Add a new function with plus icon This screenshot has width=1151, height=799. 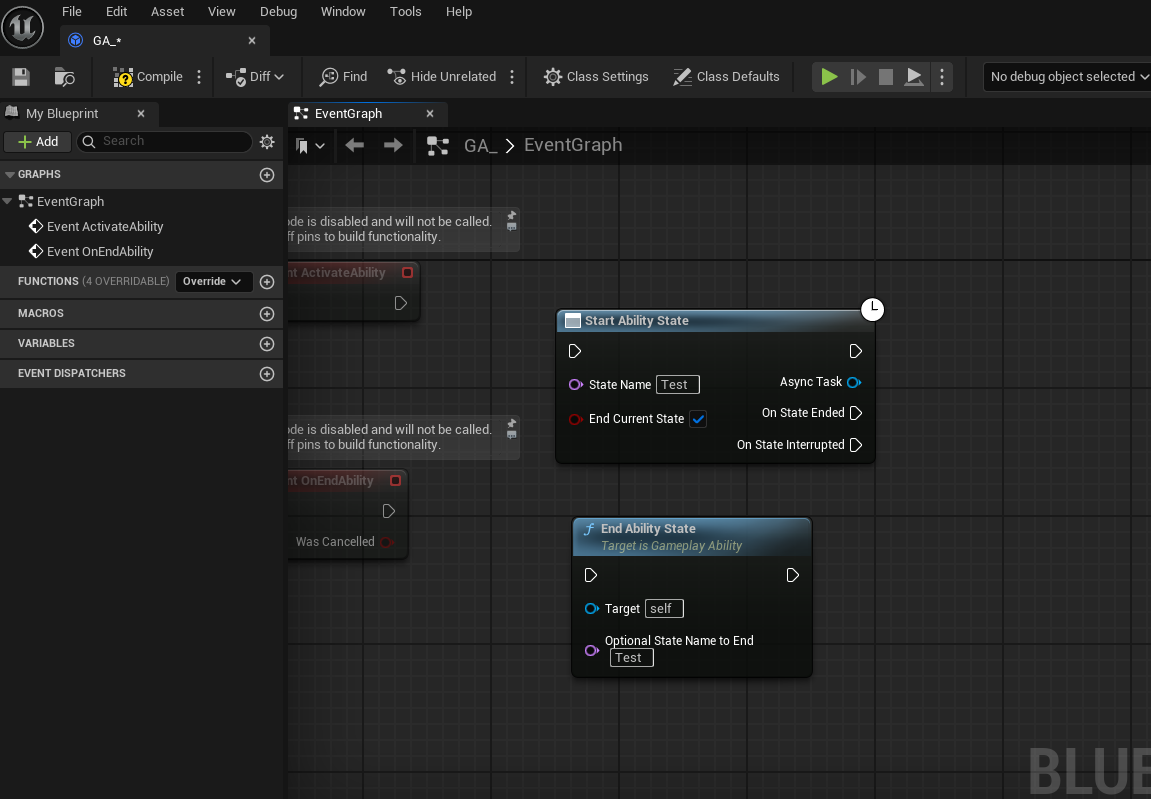tap(267, 282)
